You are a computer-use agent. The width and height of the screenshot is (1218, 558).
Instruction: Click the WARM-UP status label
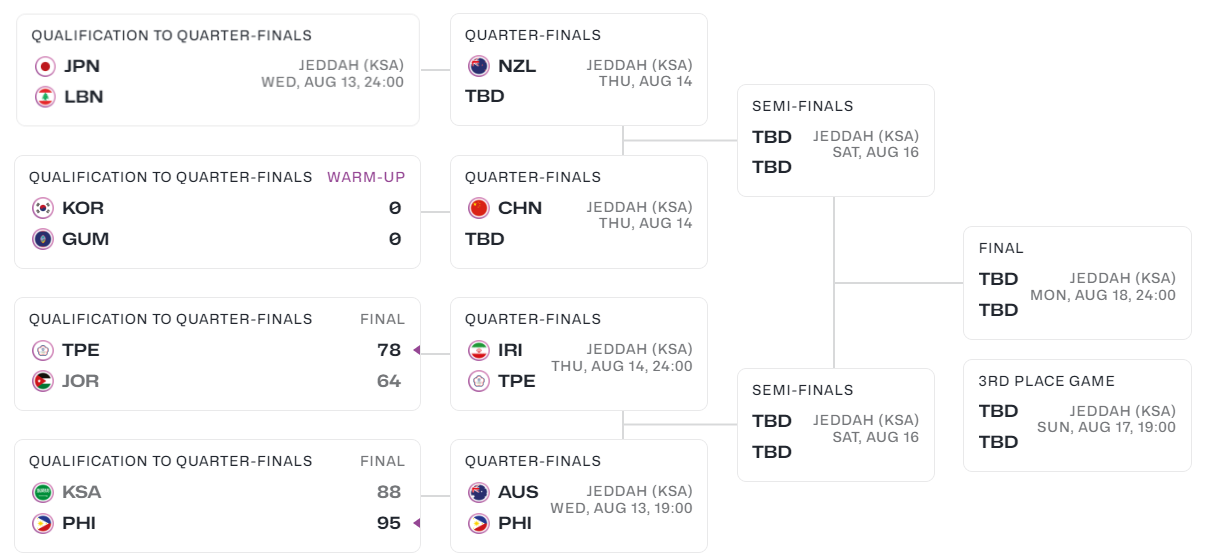tap(366, 177)
